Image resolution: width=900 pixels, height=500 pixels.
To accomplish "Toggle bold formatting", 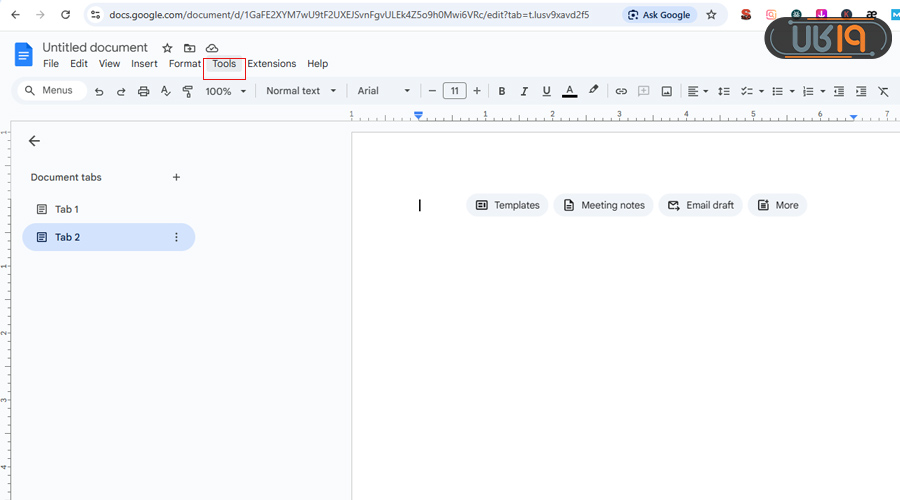I will (502, 91).
